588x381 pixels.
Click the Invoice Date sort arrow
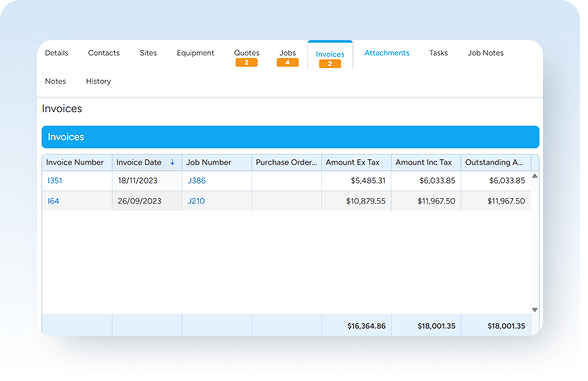(x=172, y=162)
